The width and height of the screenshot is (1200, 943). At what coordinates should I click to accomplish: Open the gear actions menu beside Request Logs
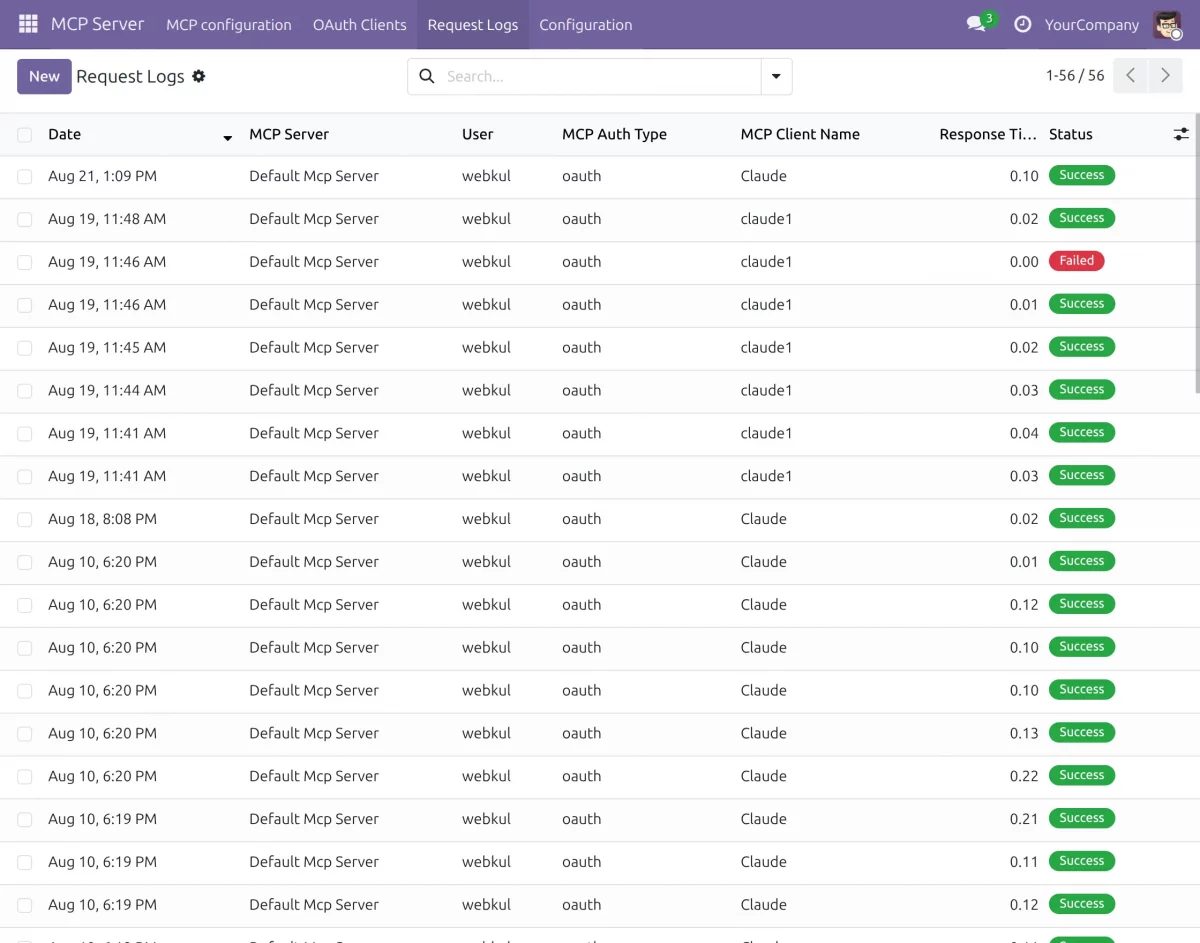click(x=199, y=76)
